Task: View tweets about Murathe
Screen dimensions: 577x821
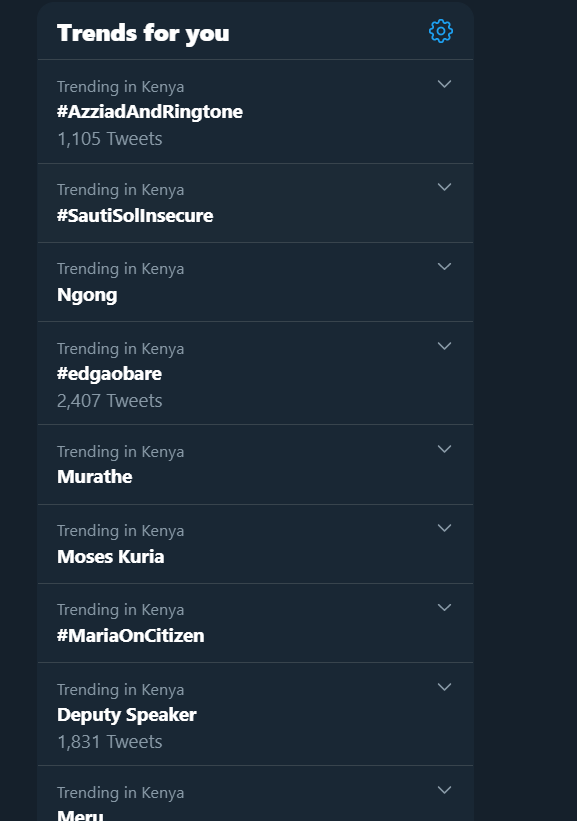Action: [x=94, y=477]
